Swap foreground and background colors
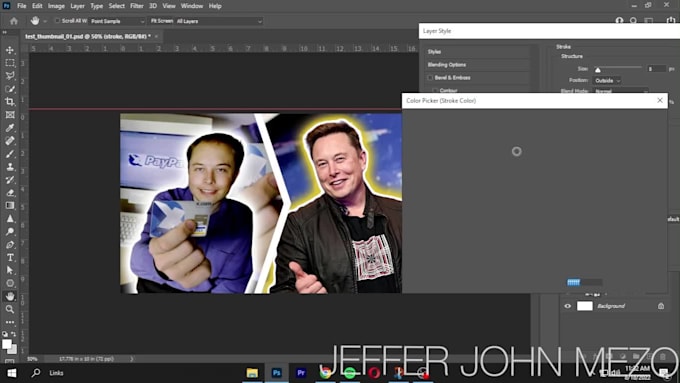 click(13, 334)
